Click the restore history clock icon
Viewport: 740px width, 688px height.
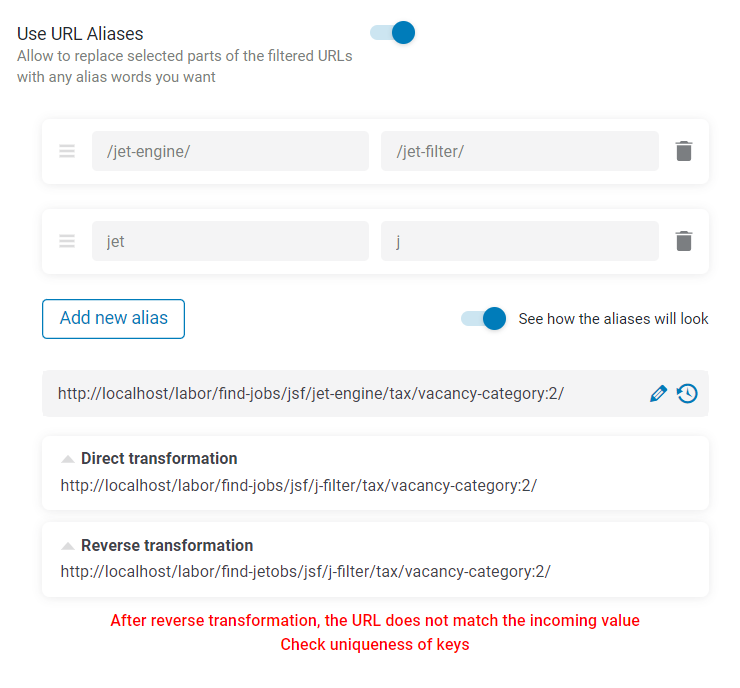click(x=687, y=394)
